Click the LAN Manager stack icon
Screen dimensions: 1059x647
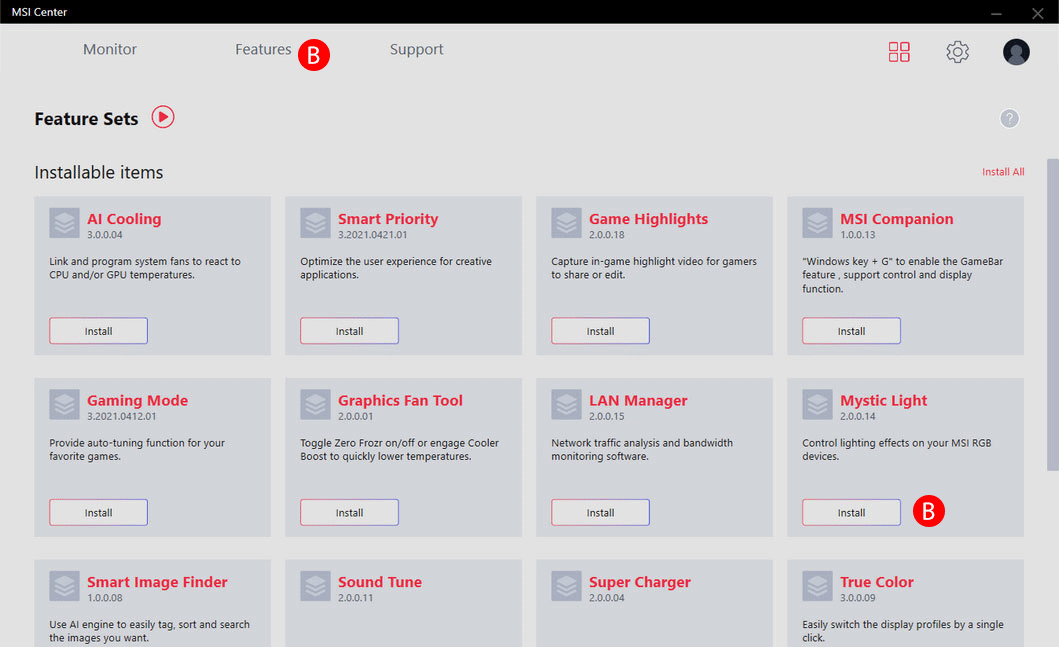pyautogui.click(x=566, y=405)
